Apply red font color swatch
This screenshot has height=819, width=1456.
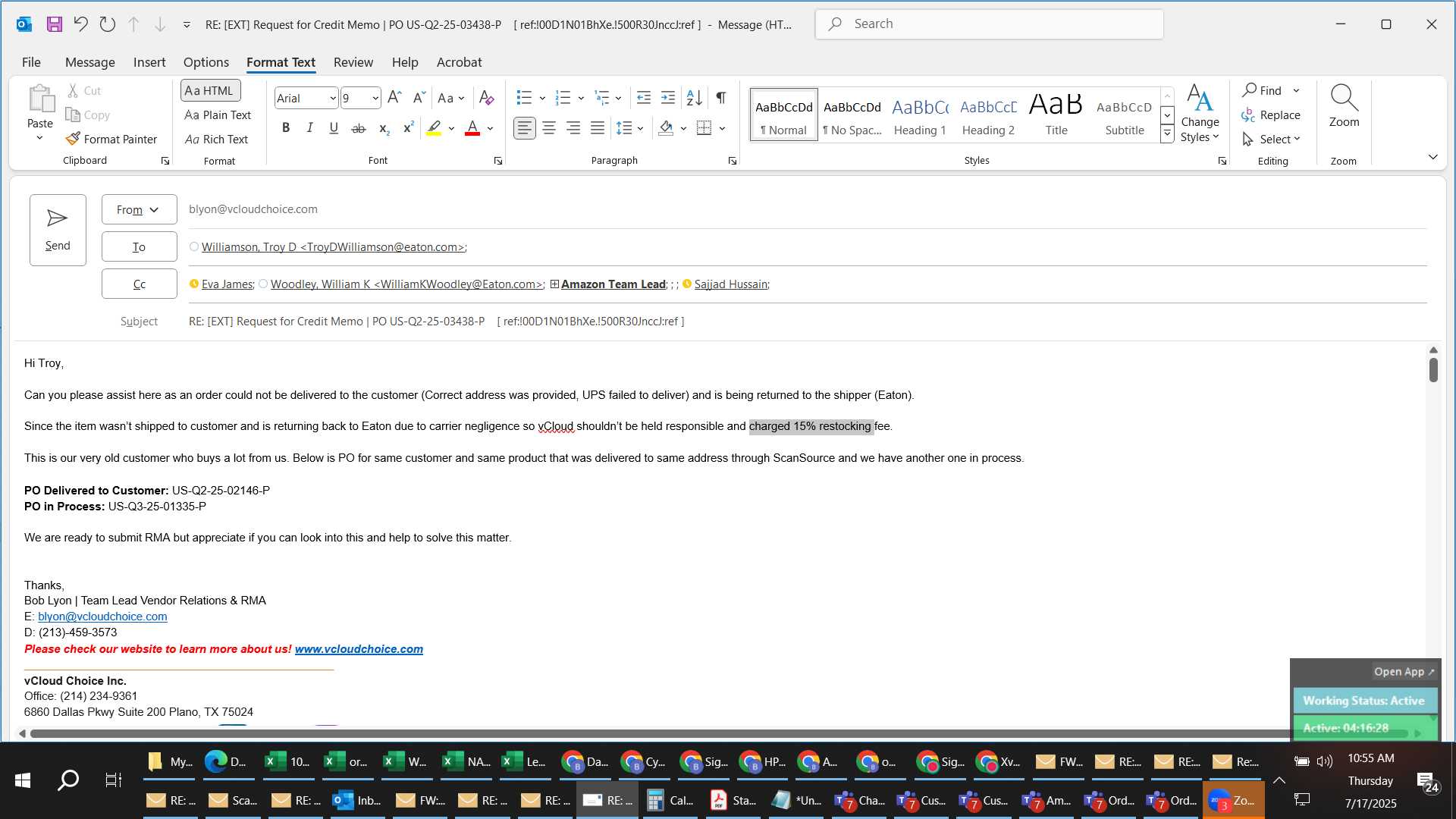click(472, 128)
